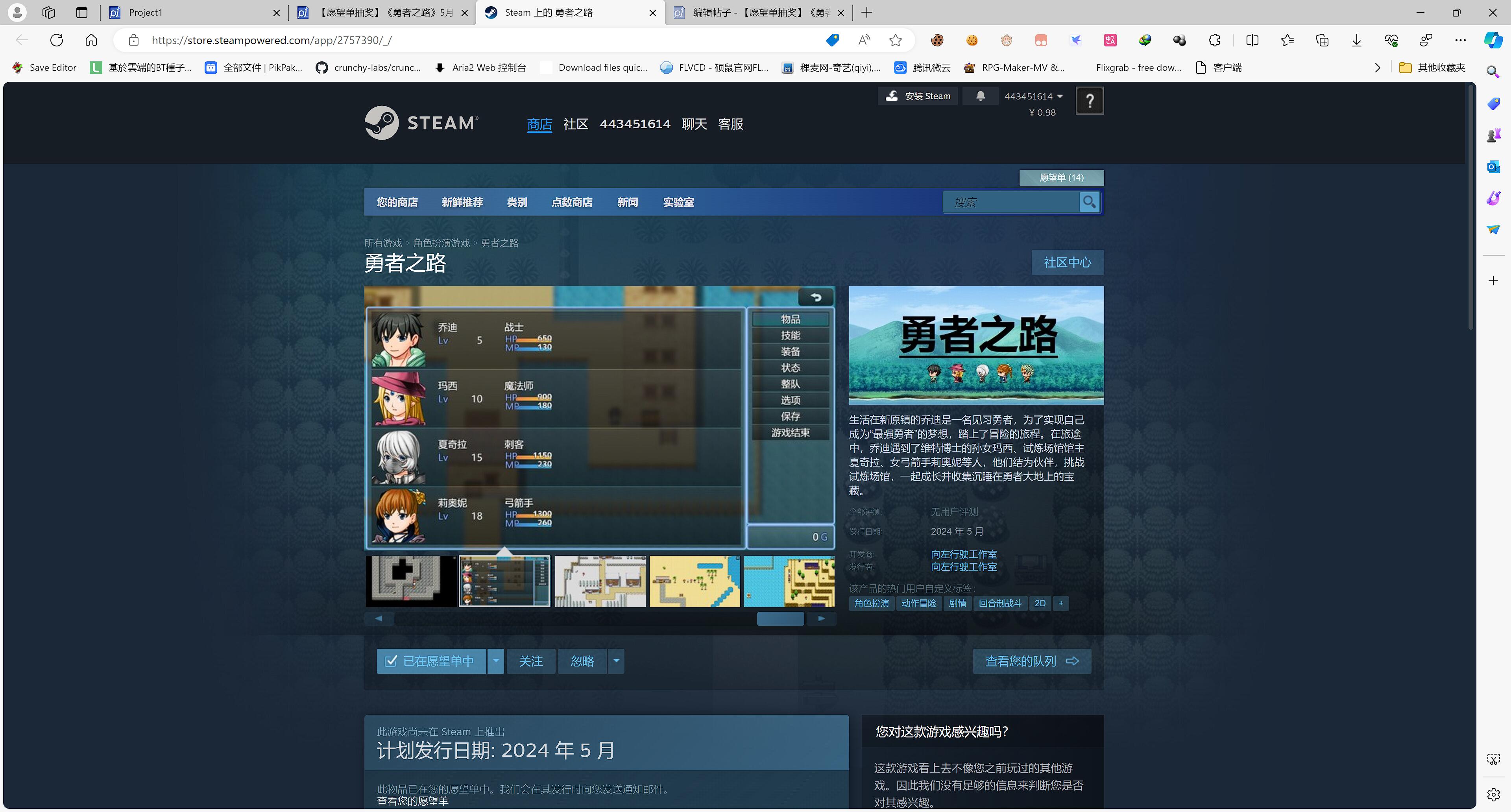Click the back arrow on the game screenshot
Image resolution: width=1511 pixels, height=812 pixels.
[816, 297]
